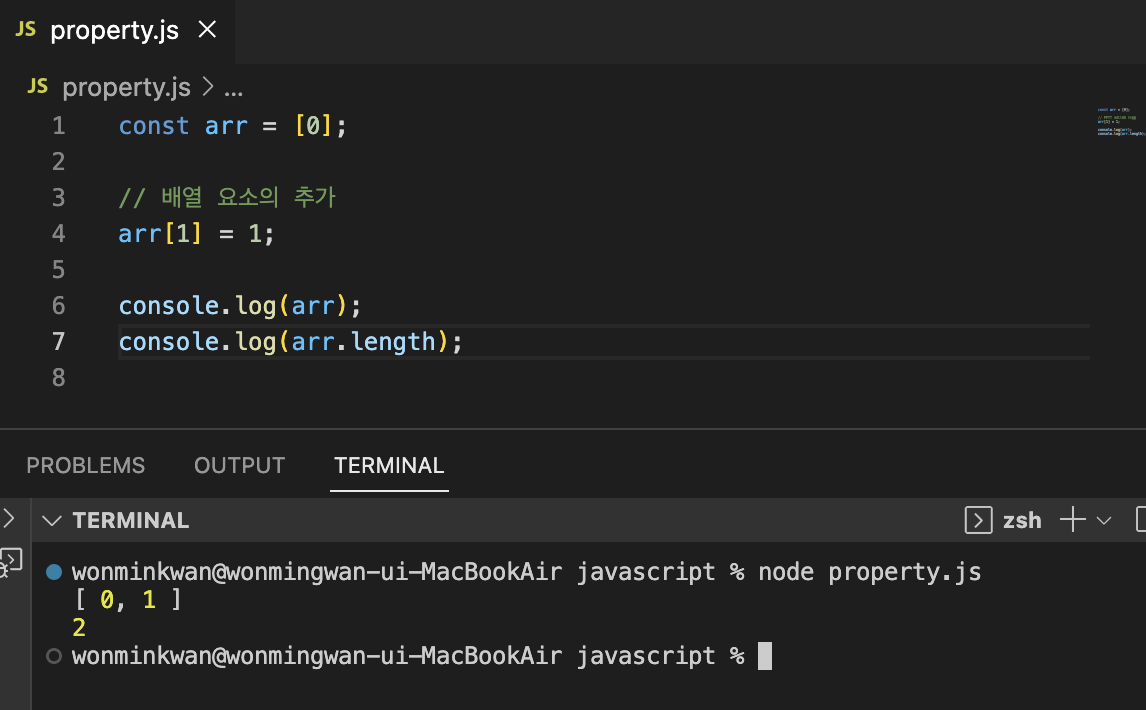Click the zsh terminal shell icon
The height and width of the screenshot is (710, 1146).
[x=978, y=521]
